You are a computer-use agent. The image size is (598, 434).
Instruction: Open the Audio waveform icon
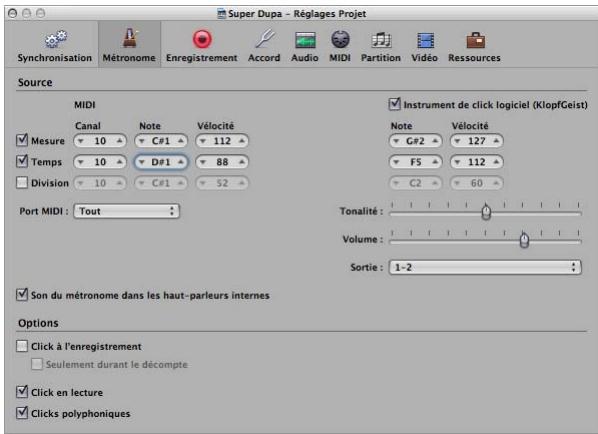(305, 40)
